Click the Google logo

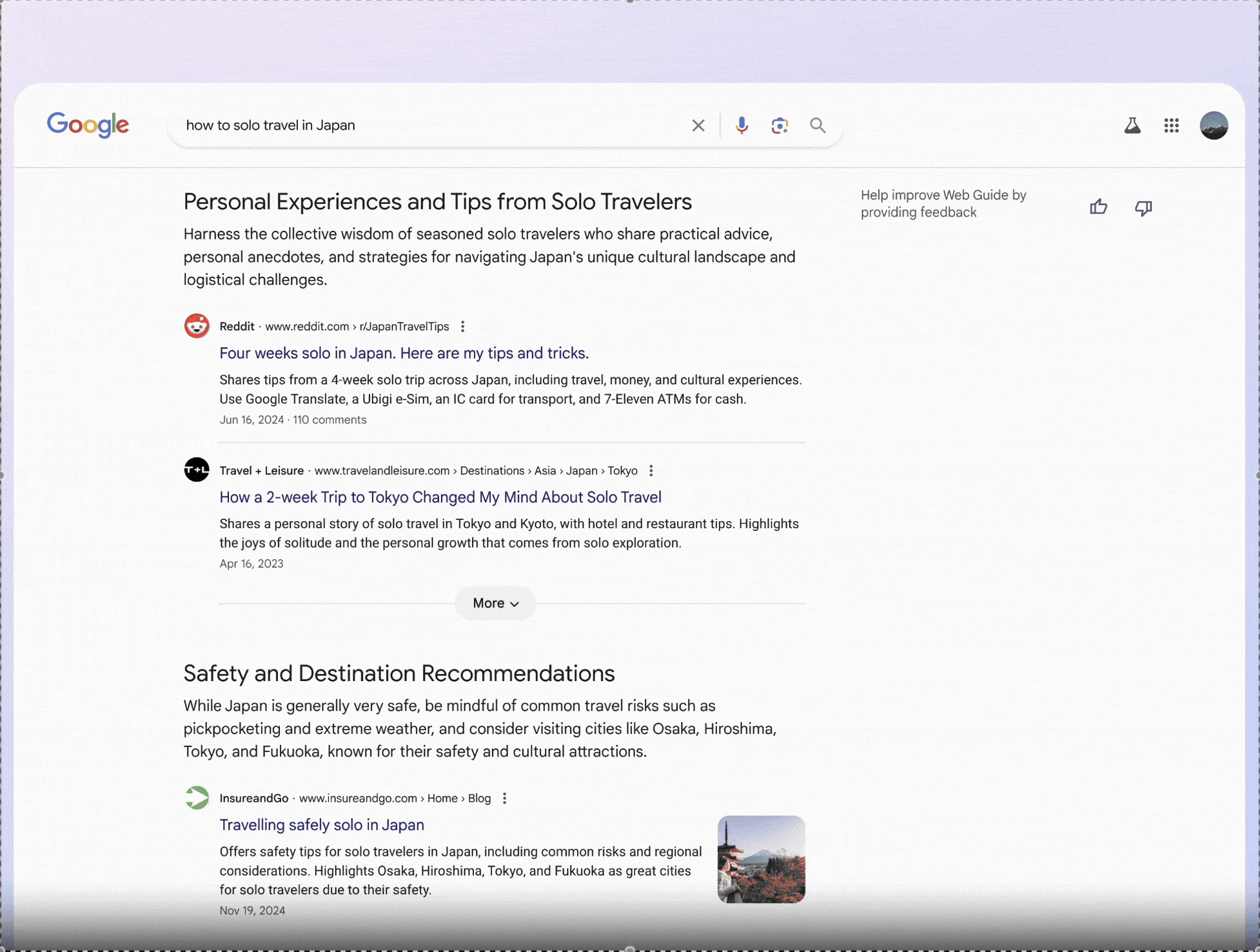coord(88,124)
